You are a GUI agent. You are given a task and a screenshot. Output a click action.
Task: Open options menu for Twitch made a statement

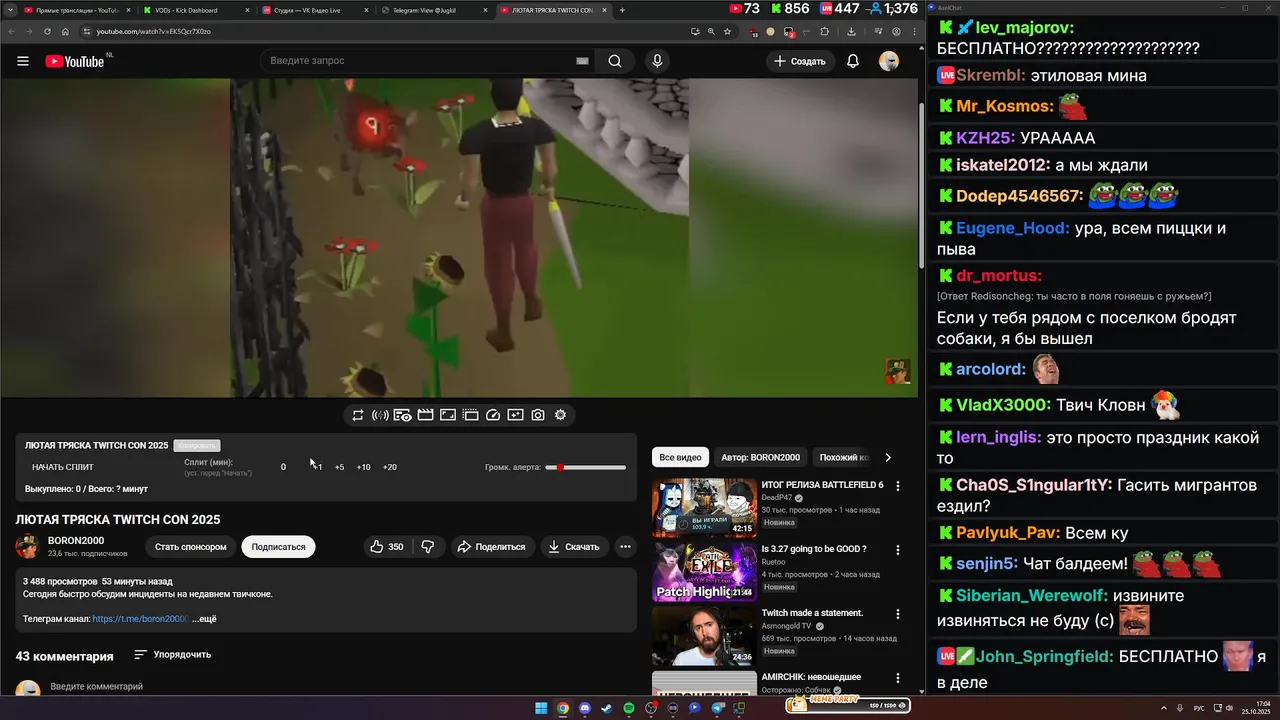tap(898, 614)
